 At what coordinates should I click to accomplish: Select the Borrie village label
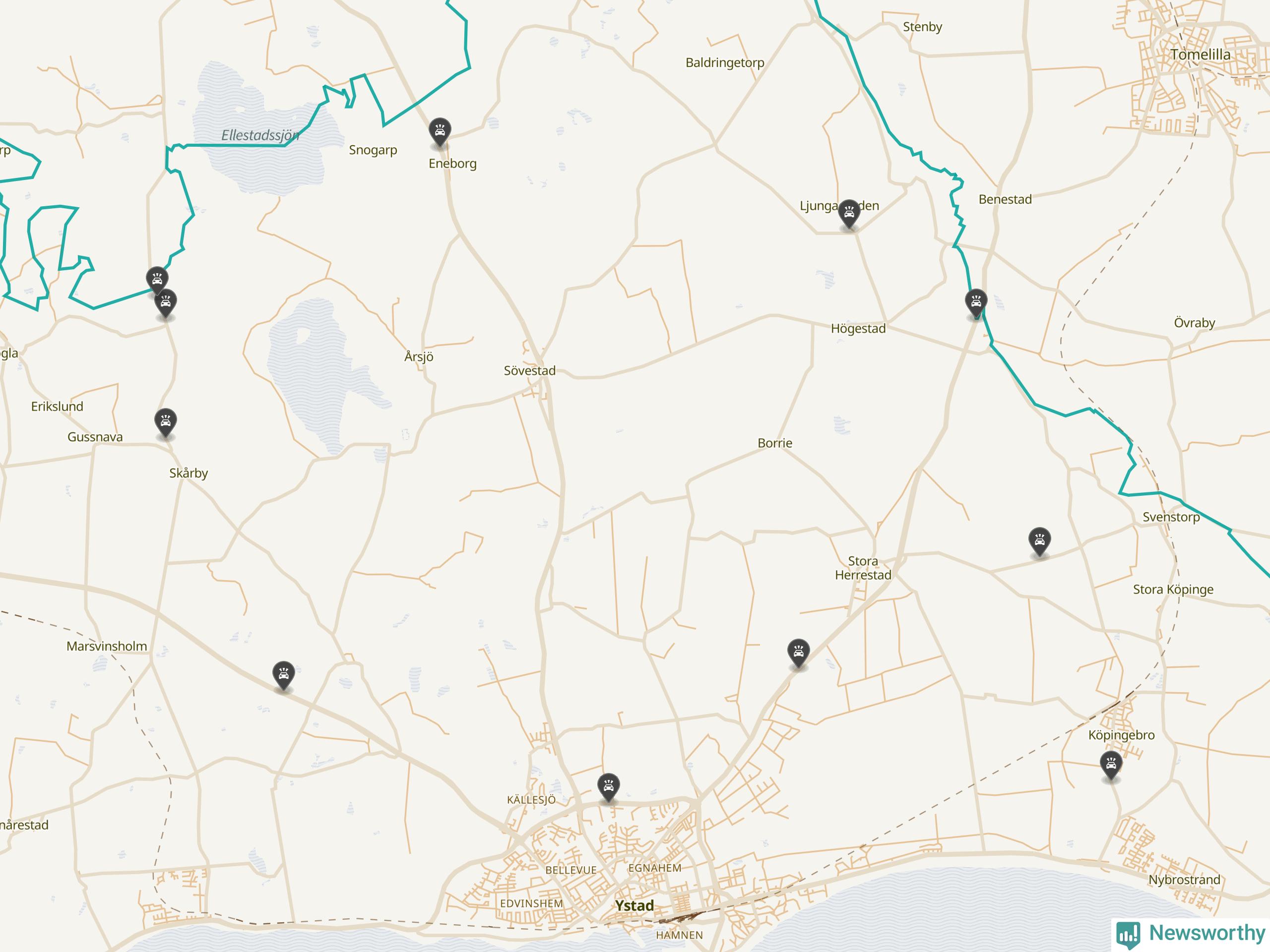(774, 443)
